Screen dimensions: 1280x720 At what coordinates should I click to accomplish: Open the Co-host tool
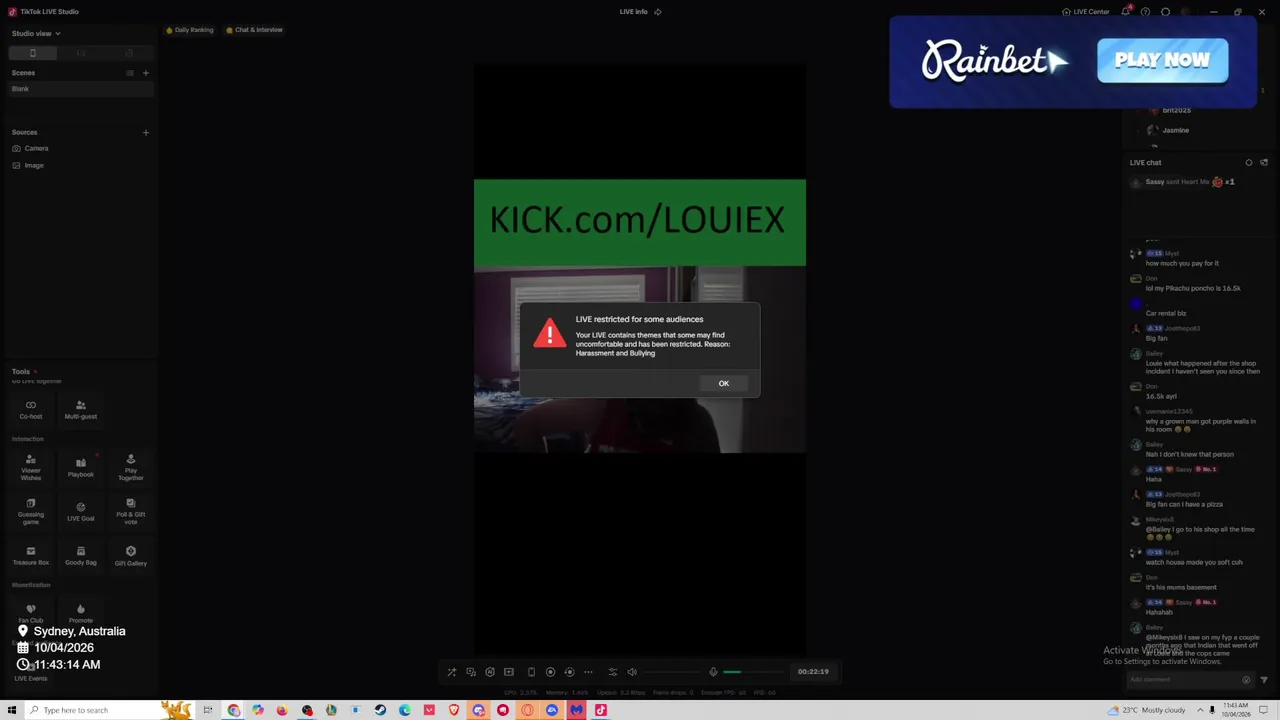pyautogui.click(x=31, y=410)
